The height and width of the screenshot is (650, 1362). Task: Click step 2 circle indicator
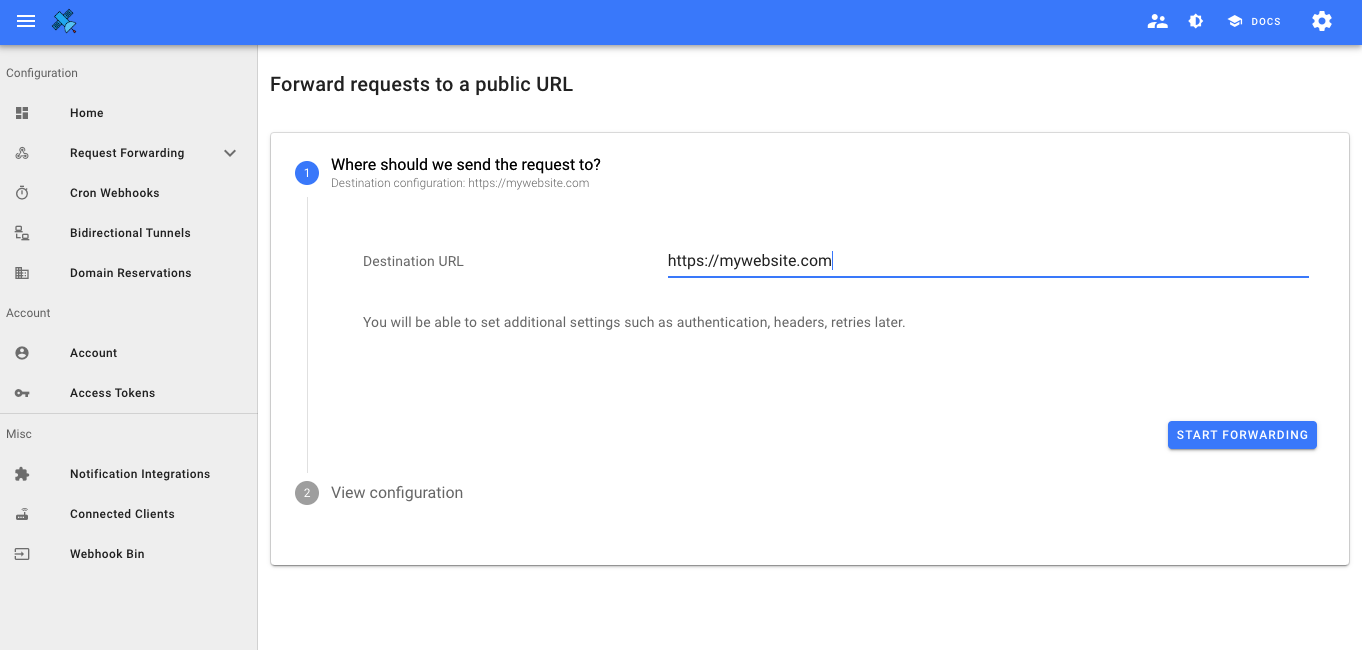click(307, 492)
